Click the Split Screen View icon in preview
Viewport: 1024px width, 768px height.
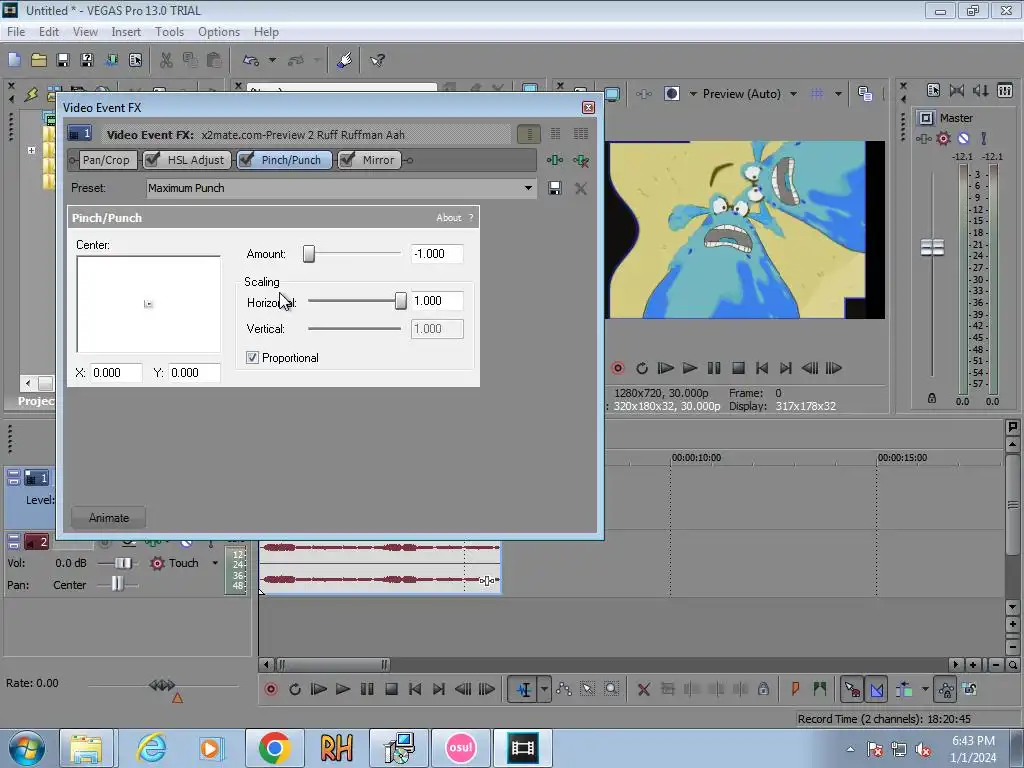tap(672, 94)
